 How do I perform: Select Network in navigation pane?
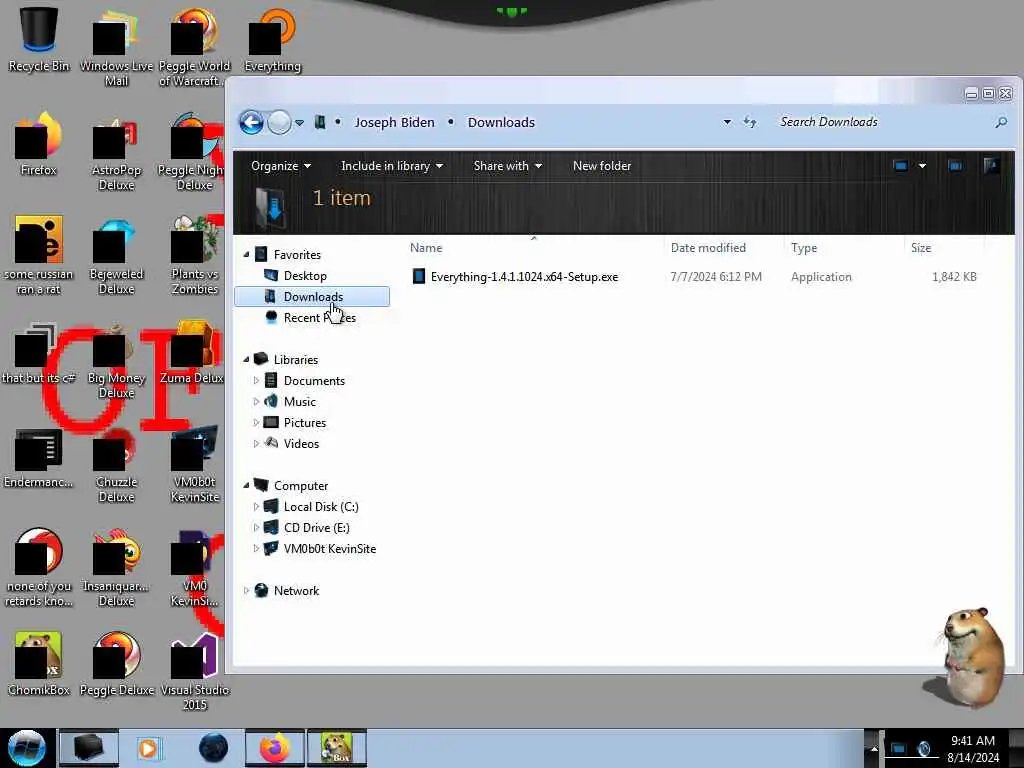[296, 590]
